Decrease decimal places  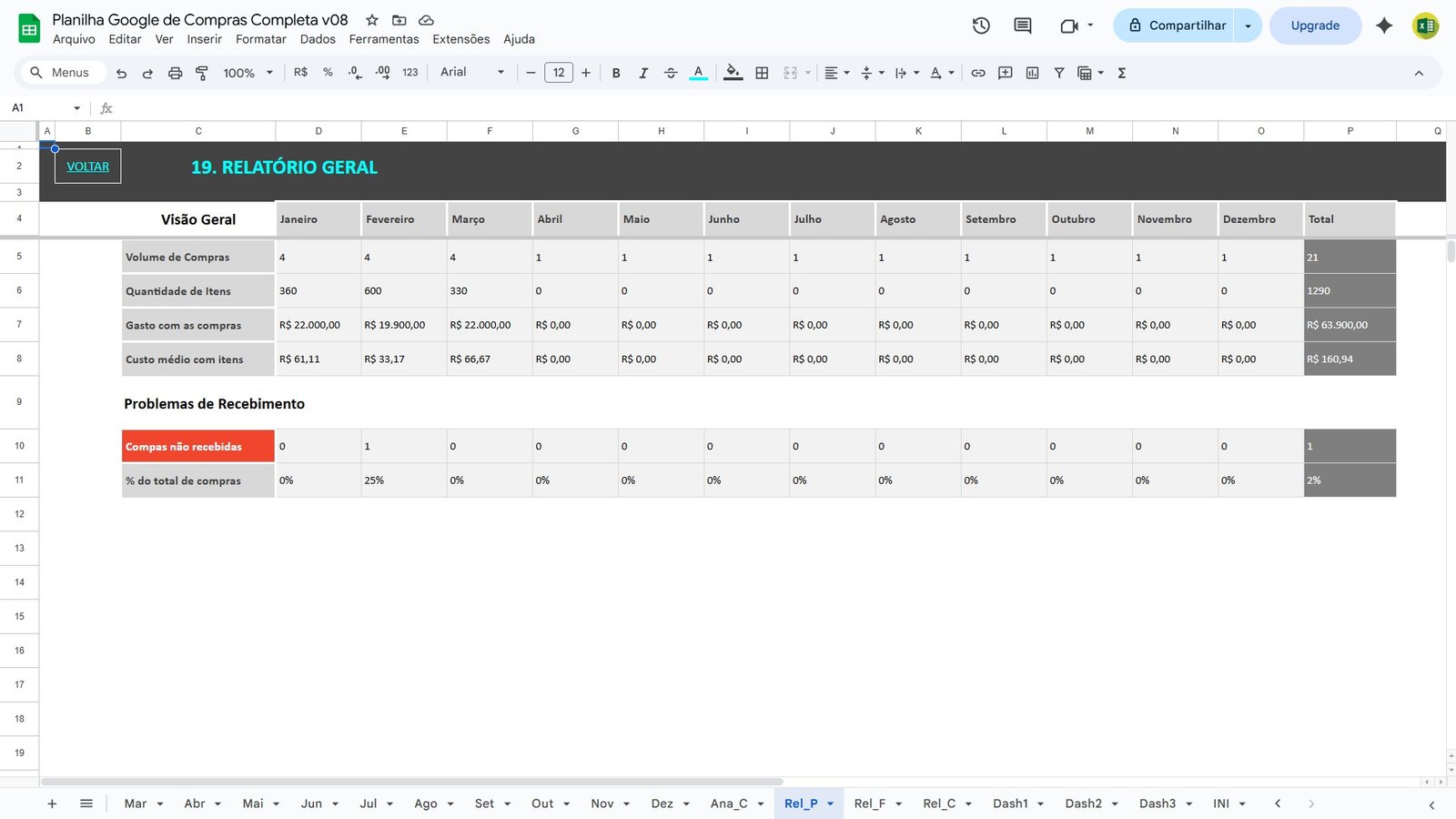(354, 73)
